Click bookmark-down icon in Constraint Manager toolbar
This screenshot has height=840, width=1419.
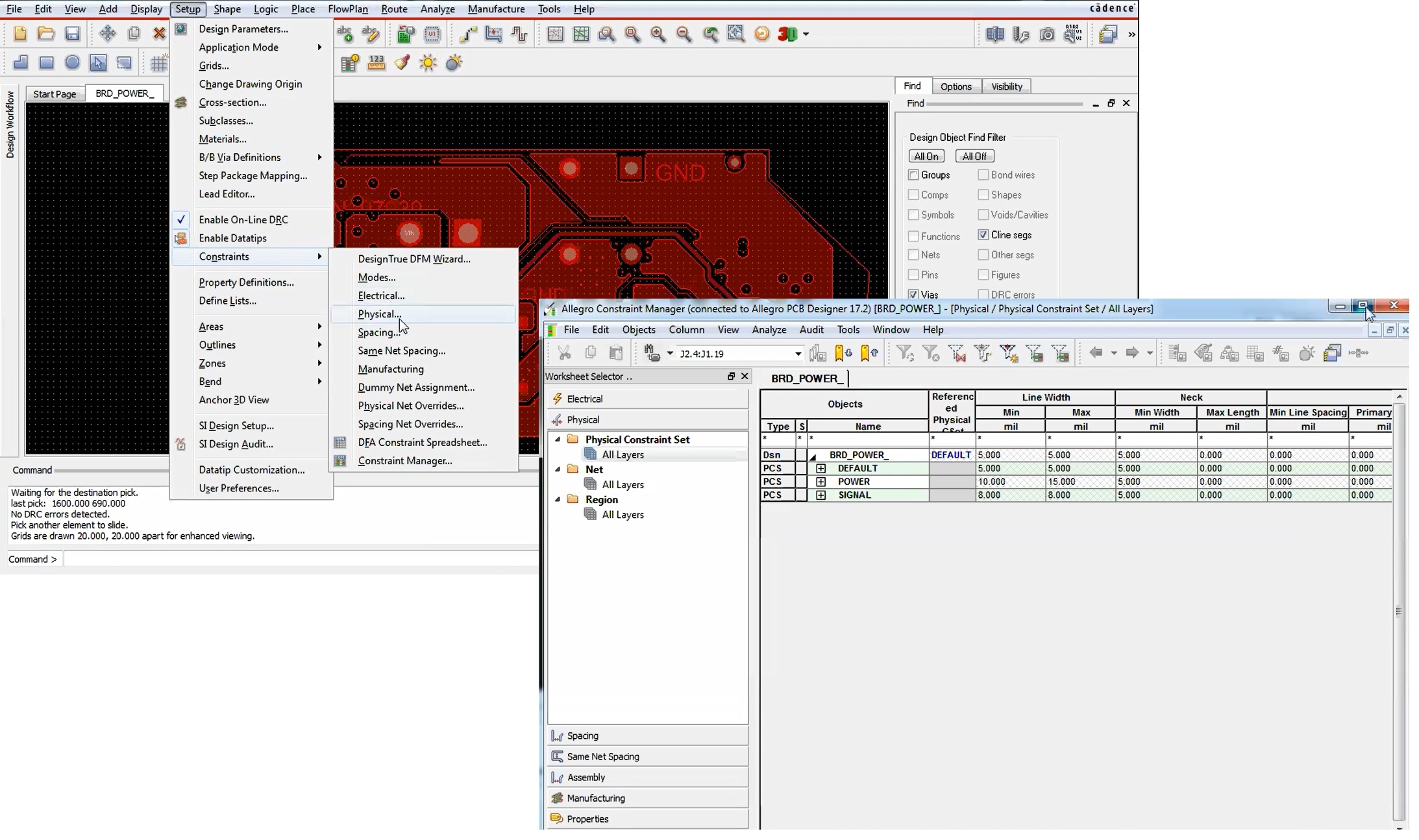point(843,353)
